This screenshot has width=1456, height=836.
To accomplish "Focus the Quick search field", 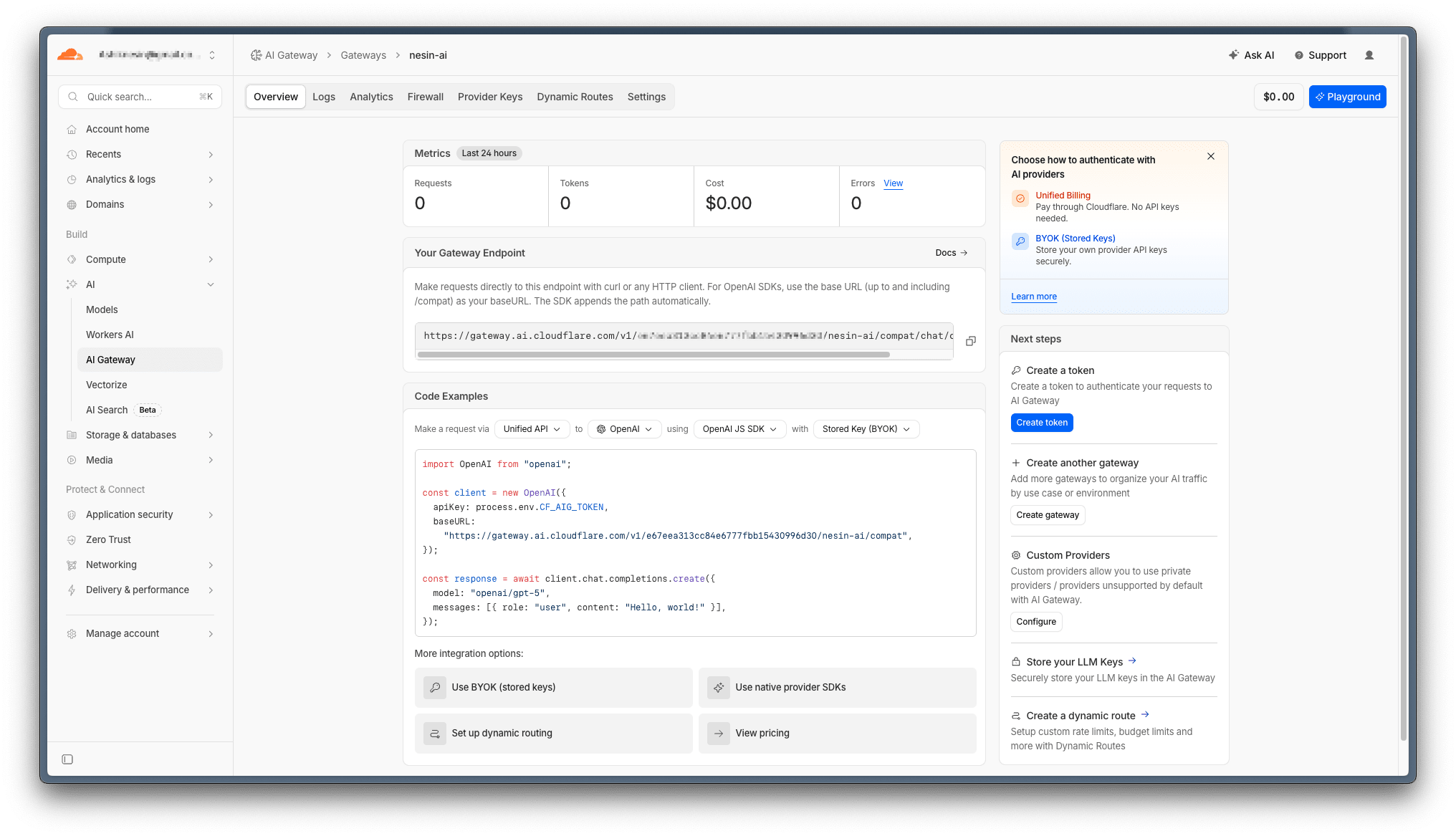I will (x=140, y=97).
